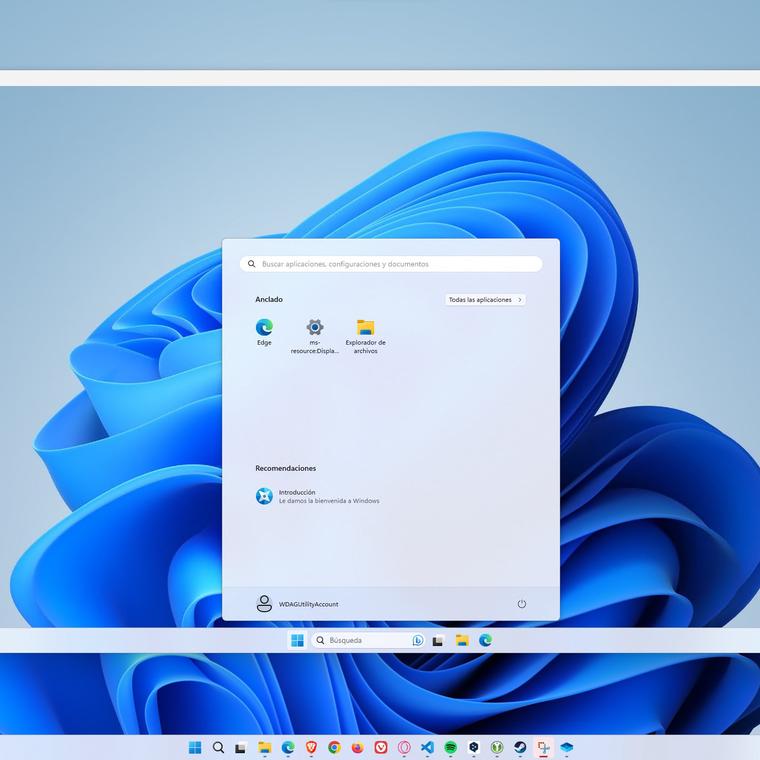This screenshot has height=760, width=760.
Task: Expand Todas las aplicaciones list
Action: point(485,300)
